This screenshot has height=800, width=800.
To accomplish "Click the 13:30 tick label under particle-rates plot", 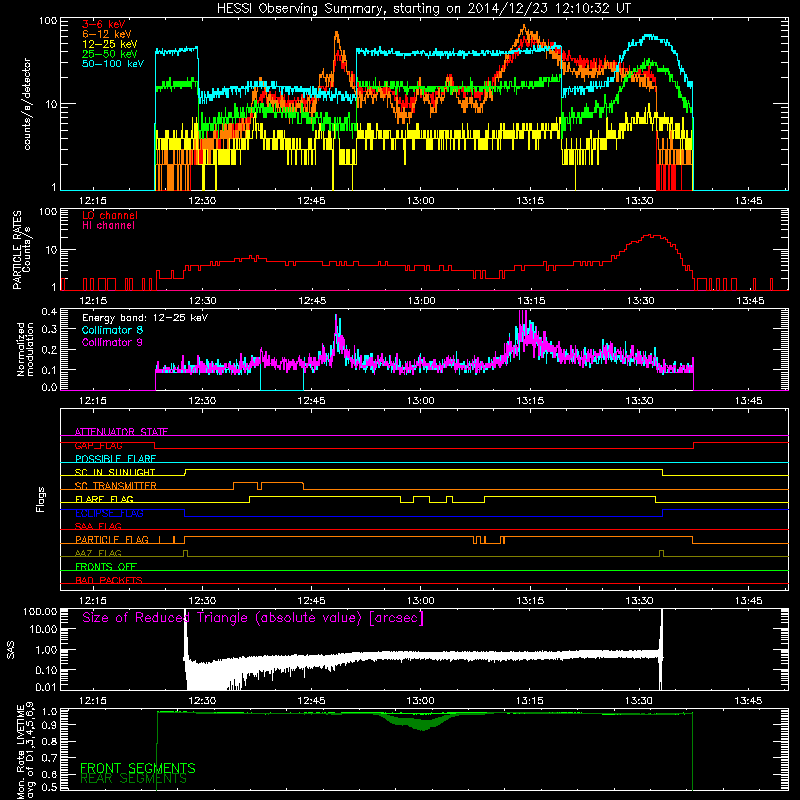I will [640, 301].
